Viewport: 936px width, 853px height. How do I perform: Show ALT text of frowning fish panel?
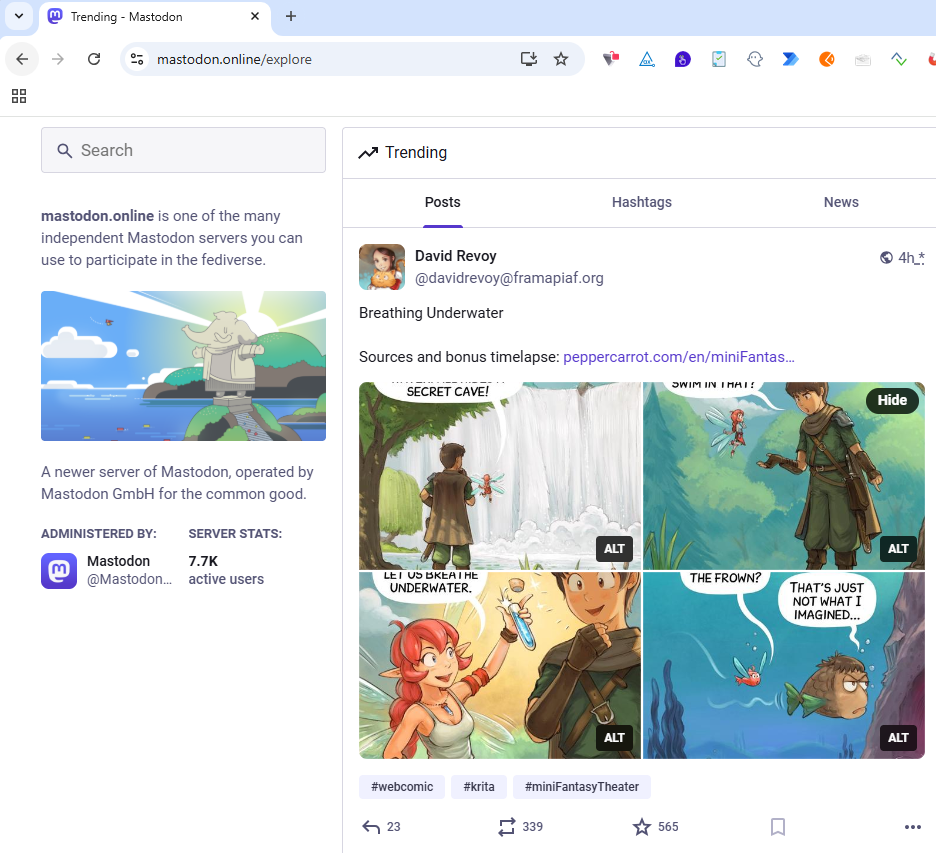[898, 738]
